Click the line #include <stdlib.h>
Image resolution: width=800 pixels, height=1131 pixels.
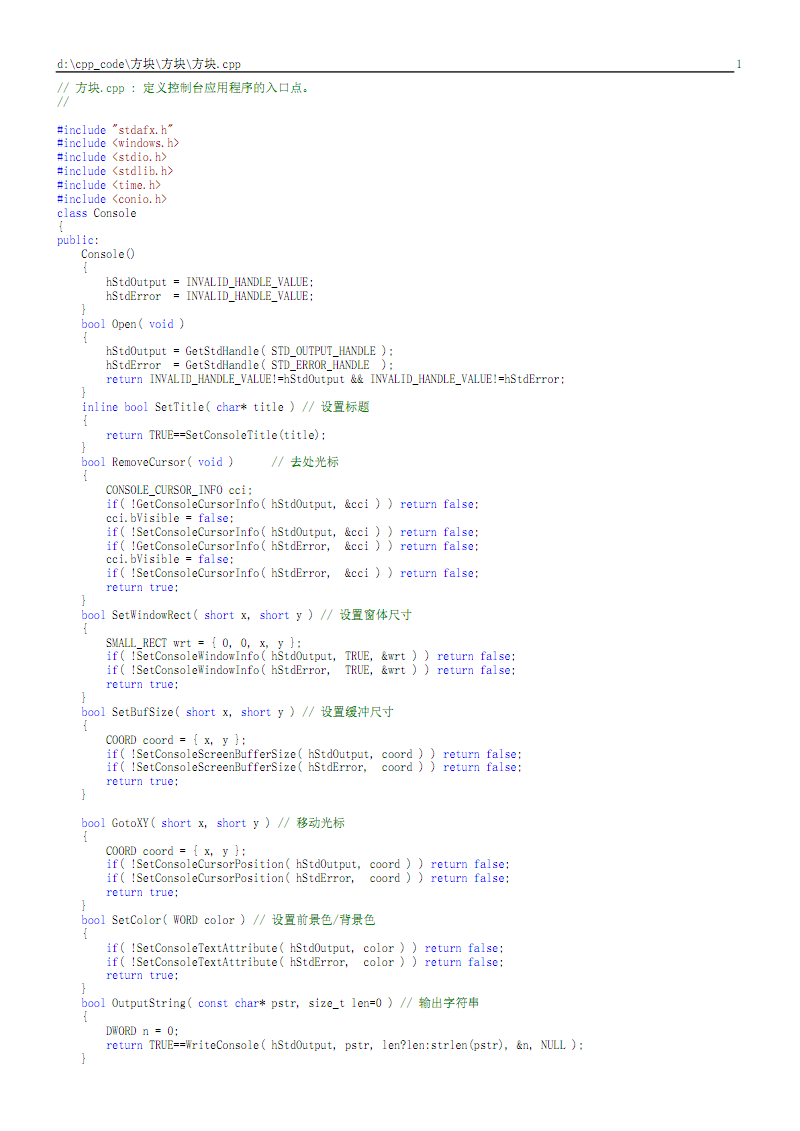pyautogui.click(x=115, y=171)
